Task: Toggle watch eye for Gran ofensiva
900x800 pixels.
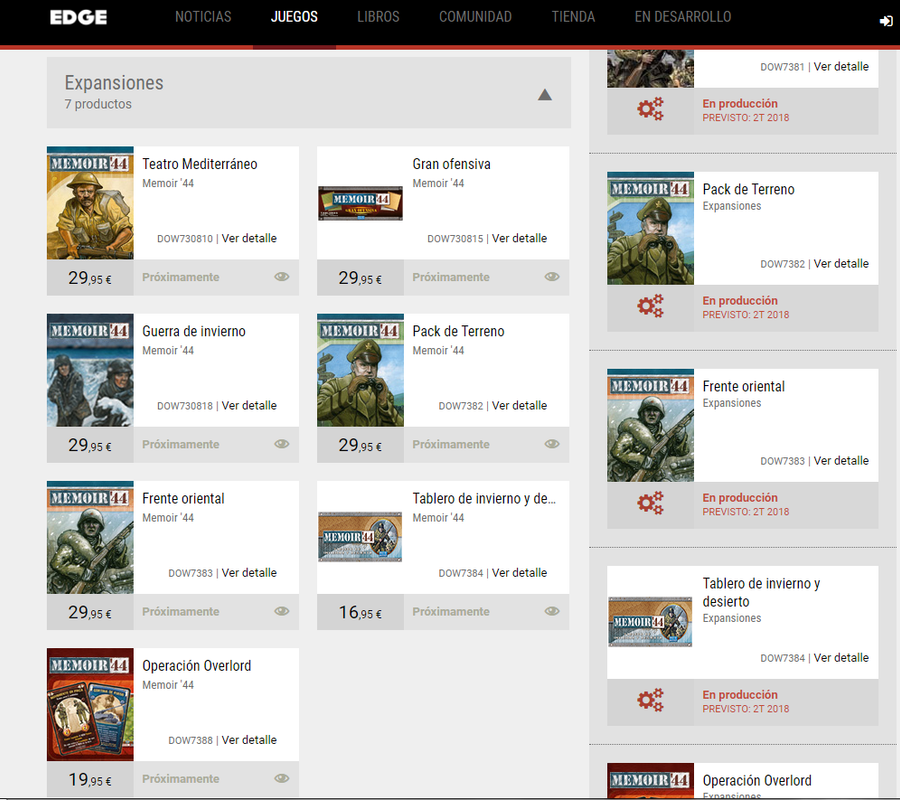Action: click(552, 277)
